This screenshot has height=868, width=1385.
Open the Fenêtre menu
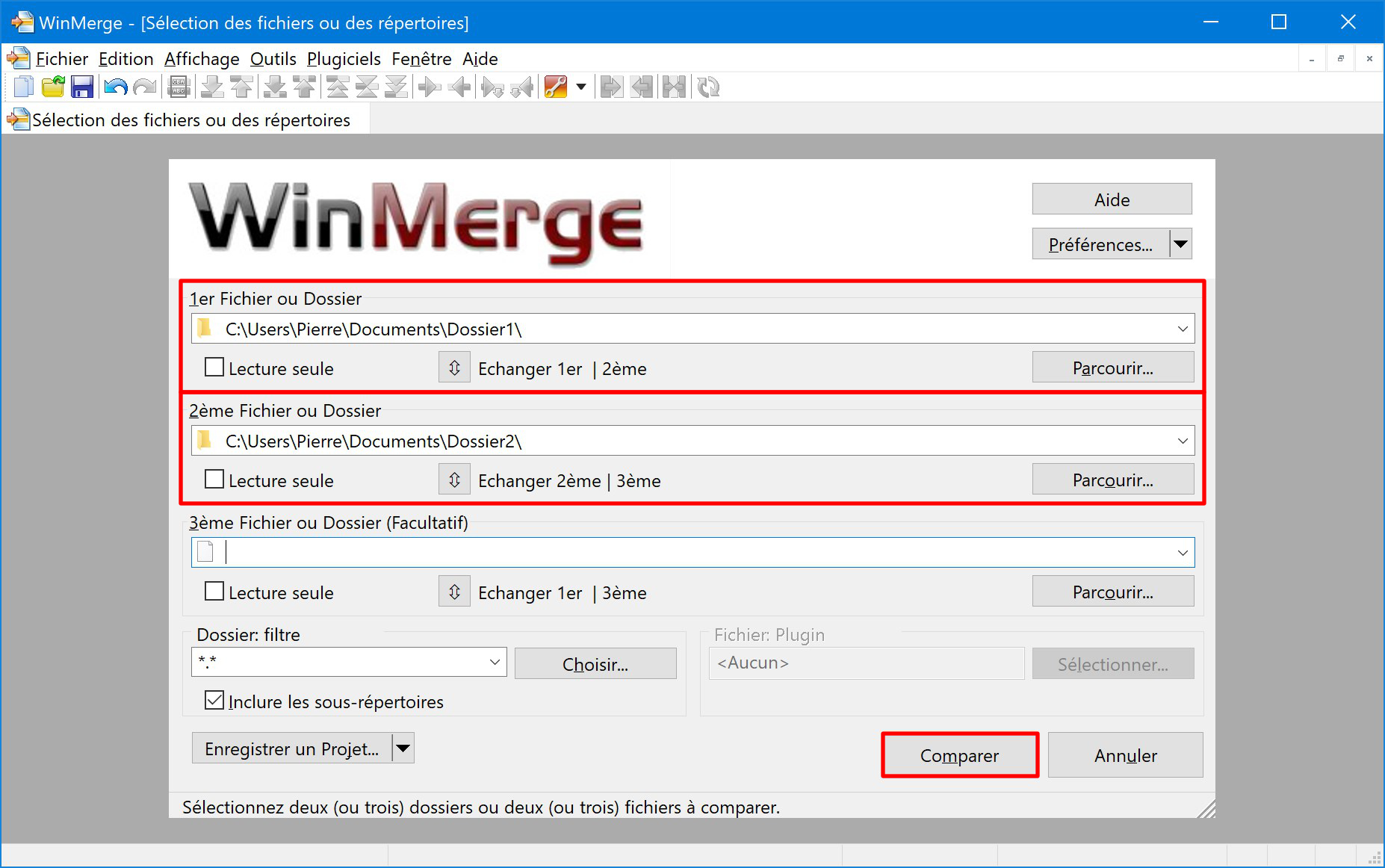click(421, 59)
